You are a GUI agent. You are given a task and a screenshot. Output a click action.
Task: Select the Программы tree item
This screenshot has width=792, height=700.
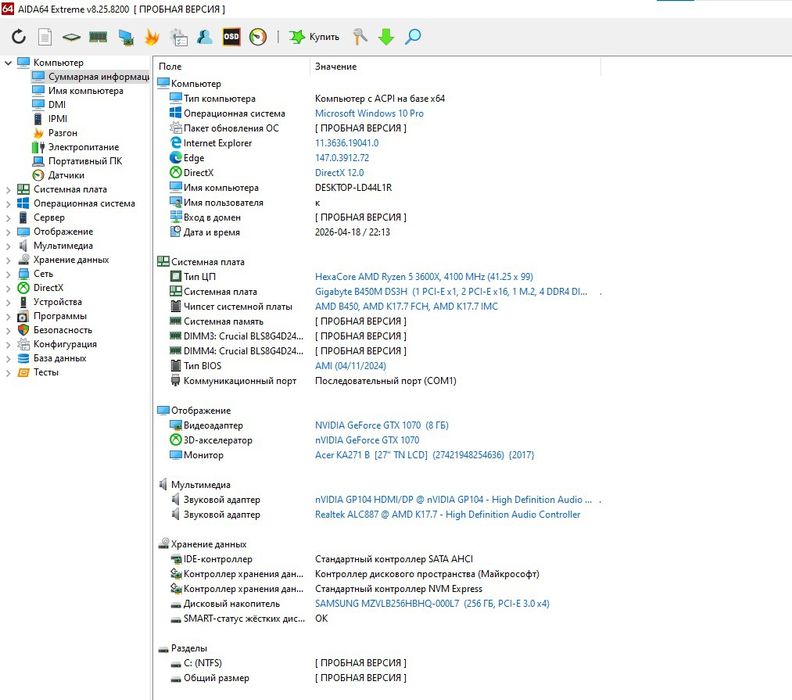[52, 316]
